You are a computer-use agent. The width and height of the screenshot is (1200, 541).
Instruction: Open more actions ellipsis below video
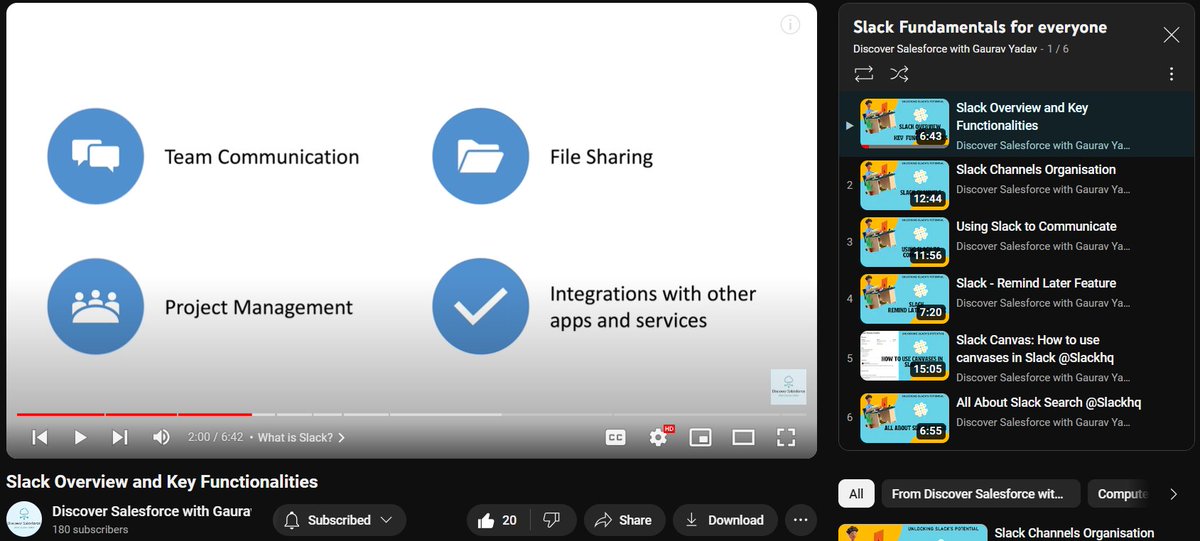pyautogui.click(x=799, y=520)
